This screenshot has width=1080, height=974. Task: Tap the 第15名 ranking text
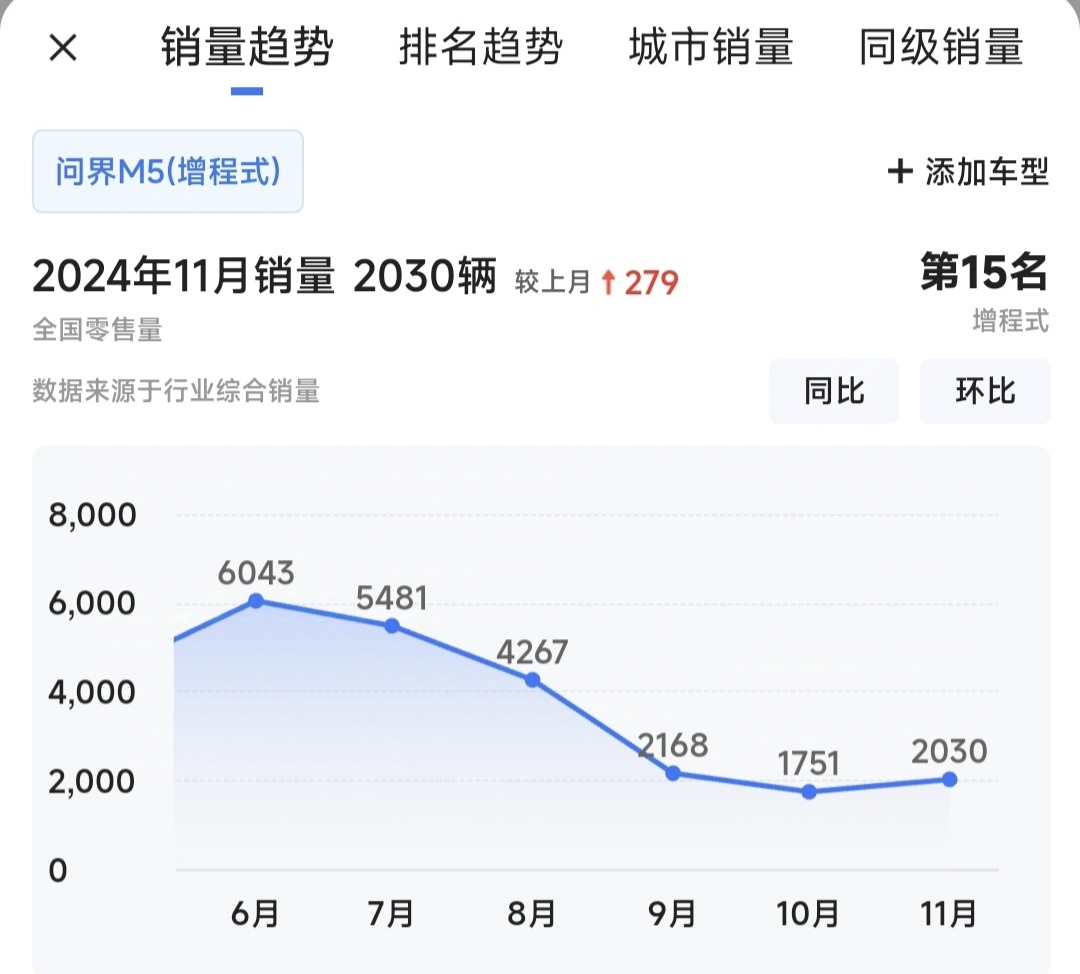coord(984,272)
